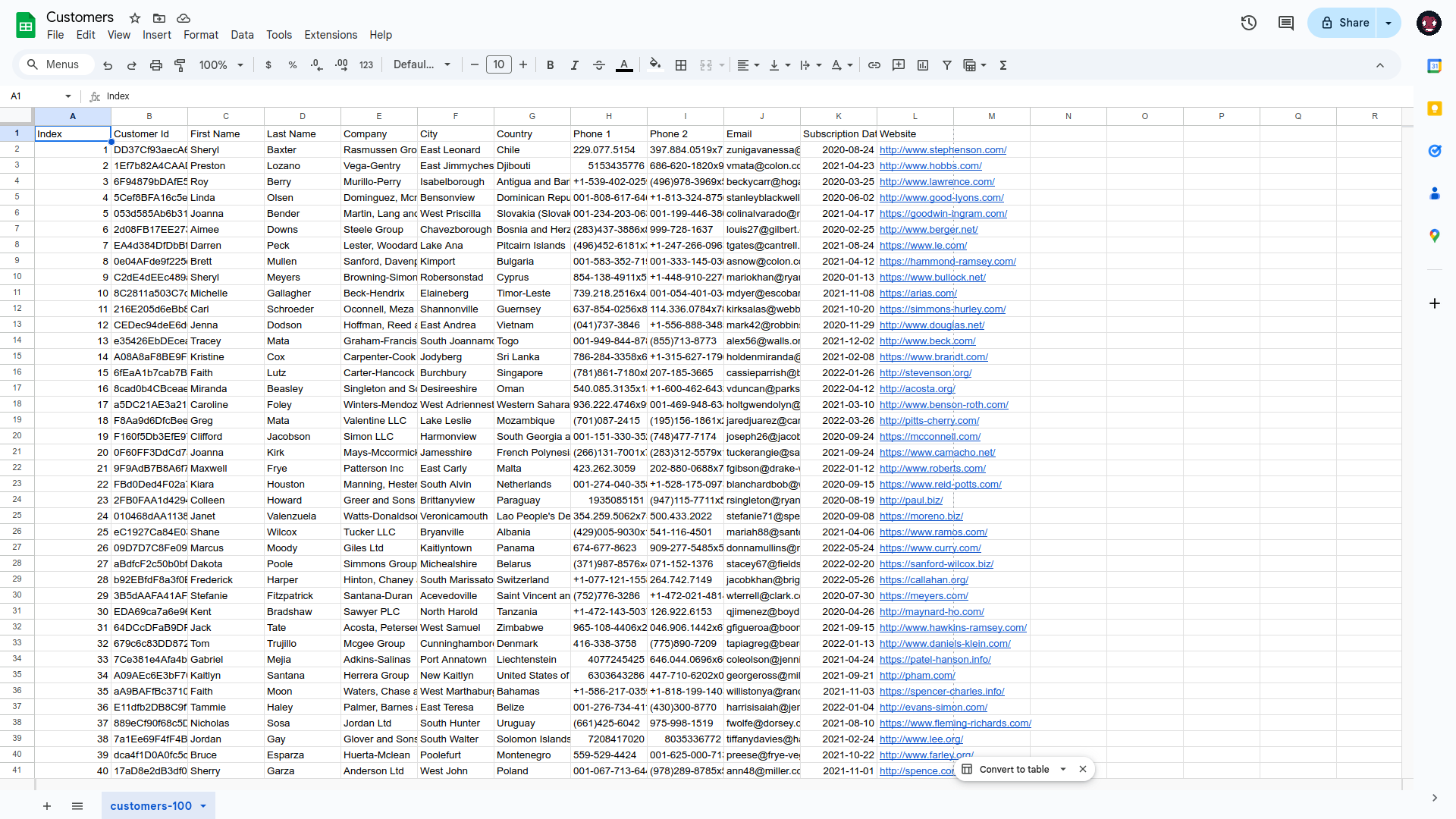Screen dimensions: 1456x819
Task: Insert link using the chain icon
Action: pyautogui.click(x=874, y=65)
